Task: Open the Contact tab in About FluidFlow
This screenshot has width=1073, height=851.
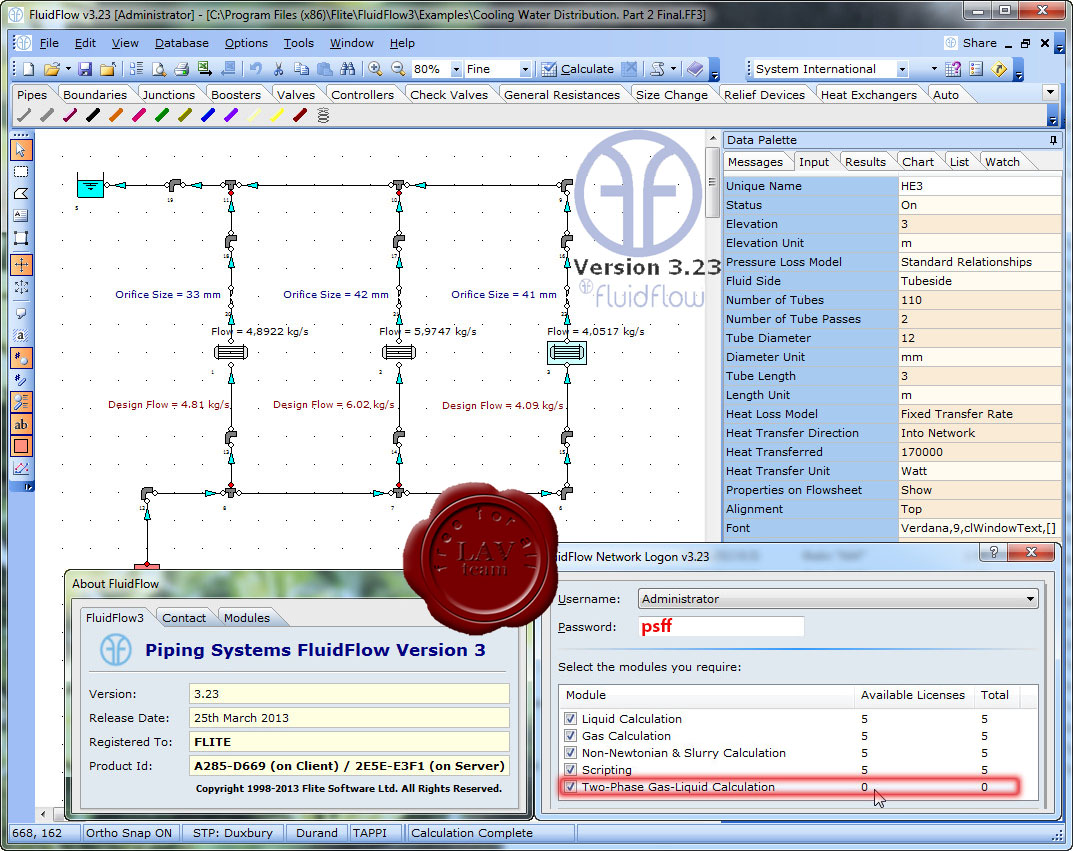Action: pos(183,618)
